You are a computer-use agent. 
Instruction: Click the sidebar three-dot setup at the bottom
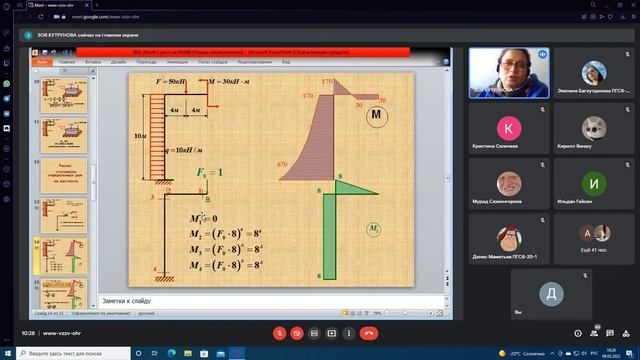[x=7, y=340]
